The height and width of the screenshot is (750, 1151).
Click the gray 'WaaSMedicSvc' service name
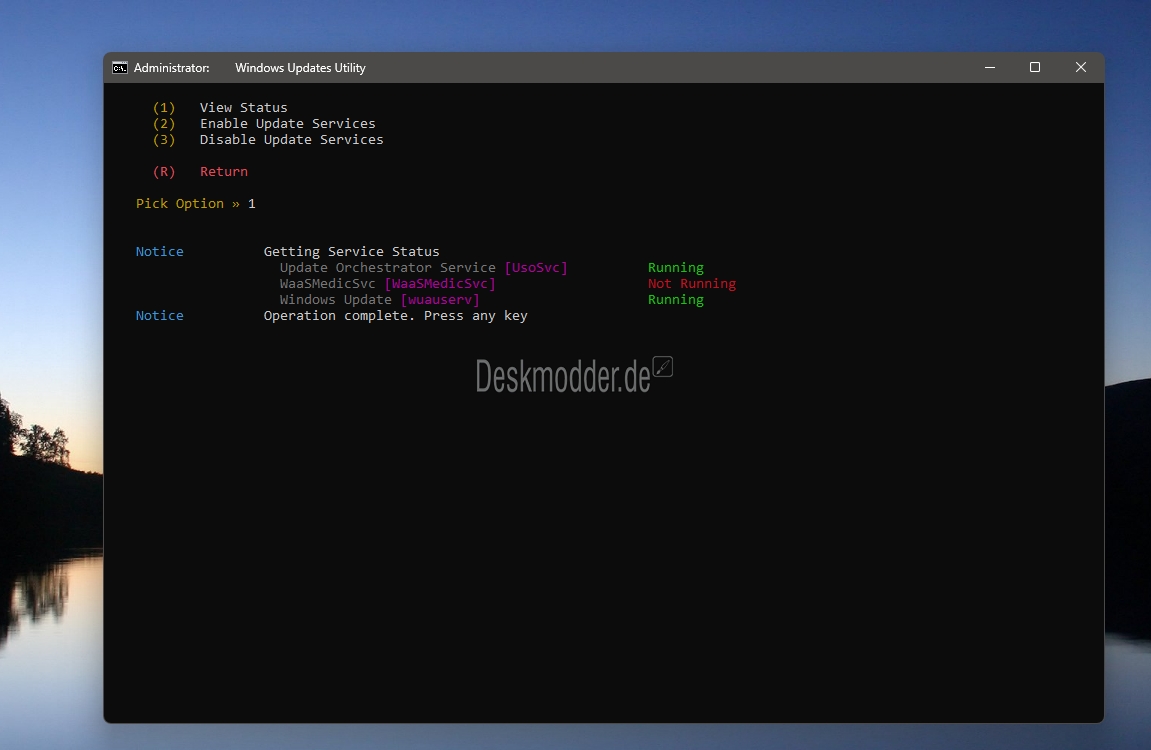click(x=327, y=284)
